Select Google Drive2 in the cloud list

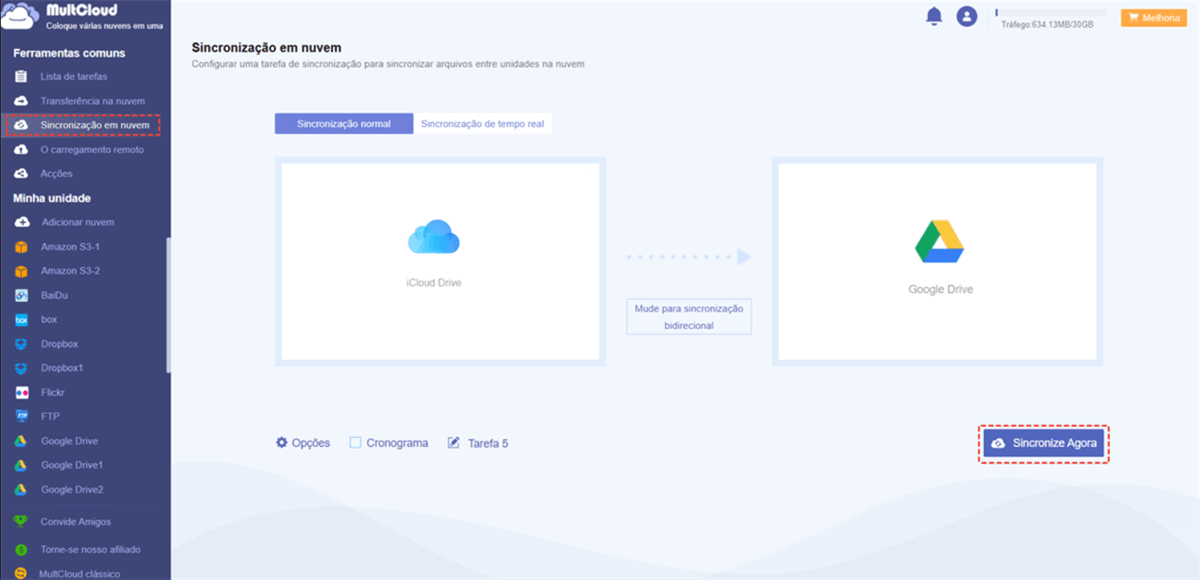[72, 490]
